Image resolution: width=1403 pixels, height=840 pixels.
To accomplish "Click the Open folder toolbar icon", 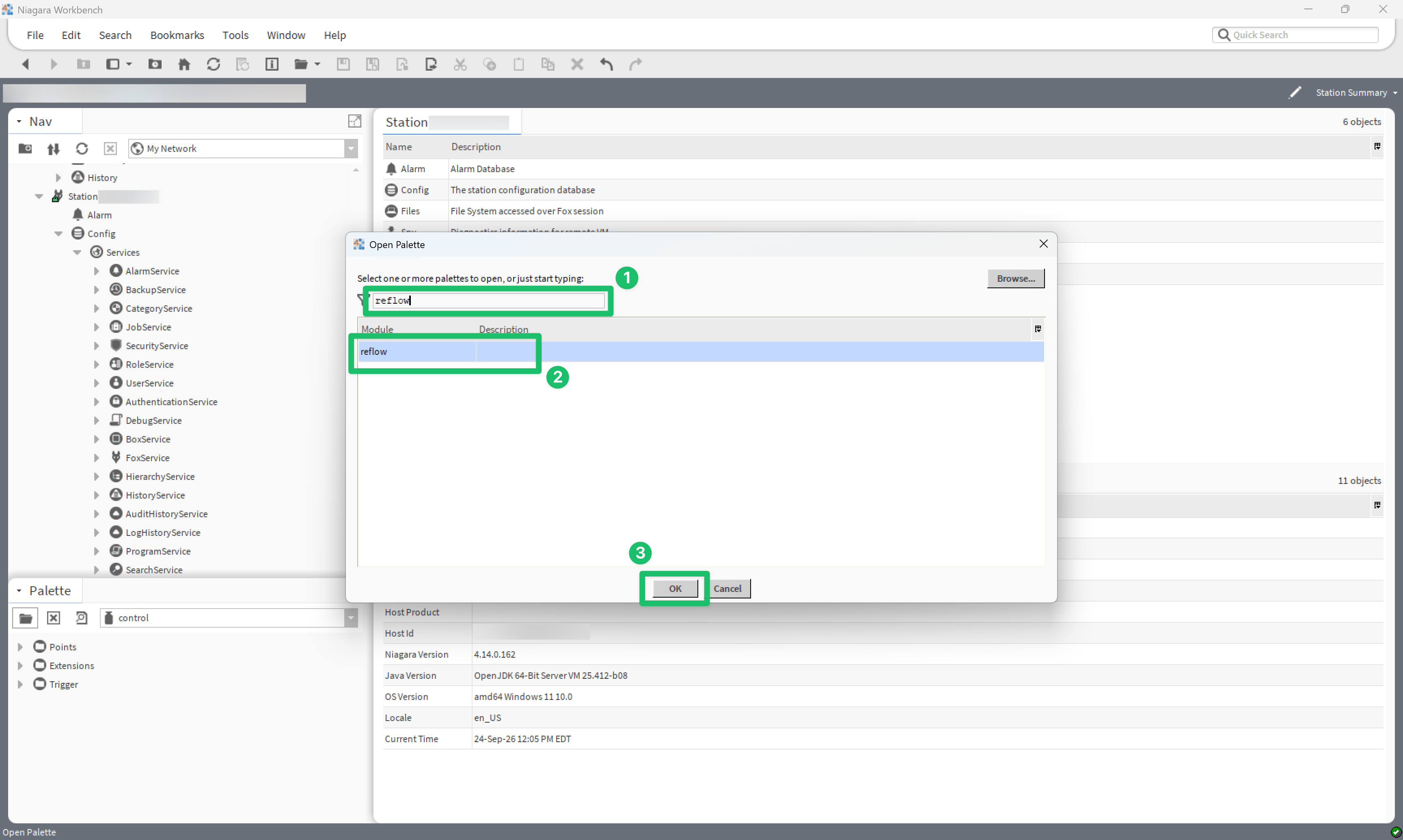I will 301,65.
